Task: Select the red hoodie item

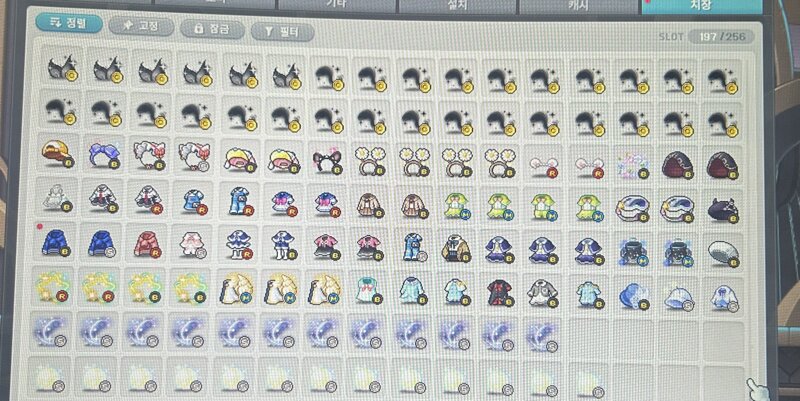Action: click(147, 244)
